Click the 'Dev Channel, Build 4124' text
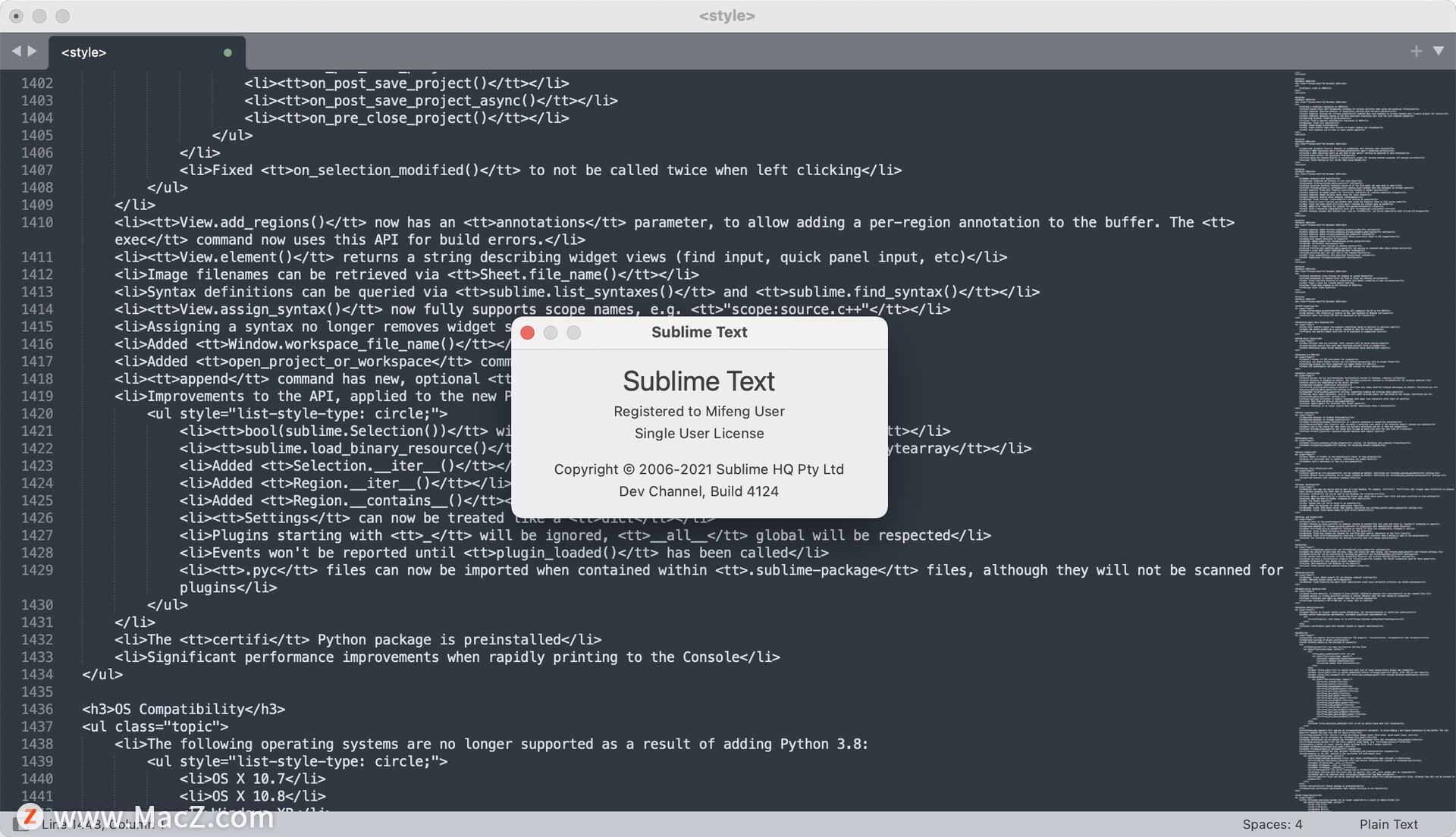Image resolution: width=1456 pixels, height=837 pixels. pos(699,491)
